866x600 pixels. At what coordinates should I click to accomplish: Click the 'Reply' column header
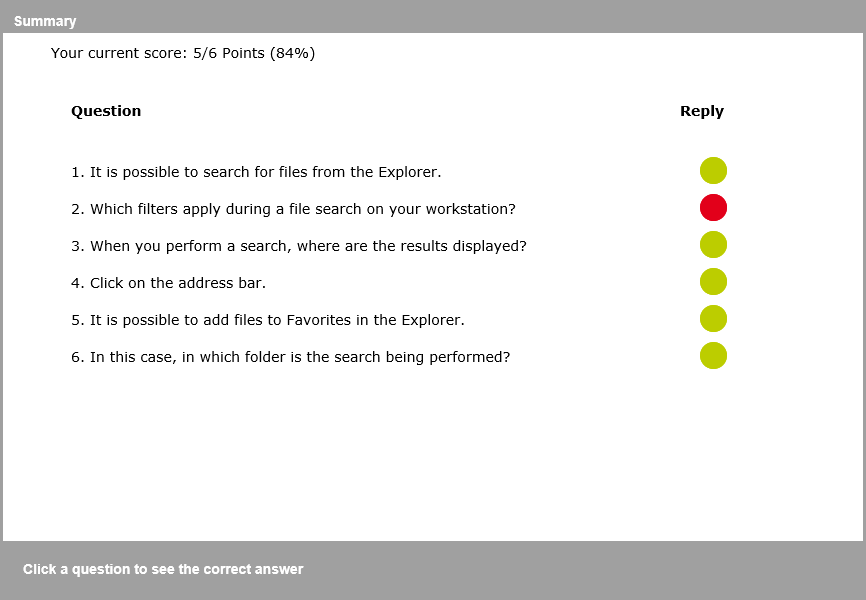pos(702,111)
